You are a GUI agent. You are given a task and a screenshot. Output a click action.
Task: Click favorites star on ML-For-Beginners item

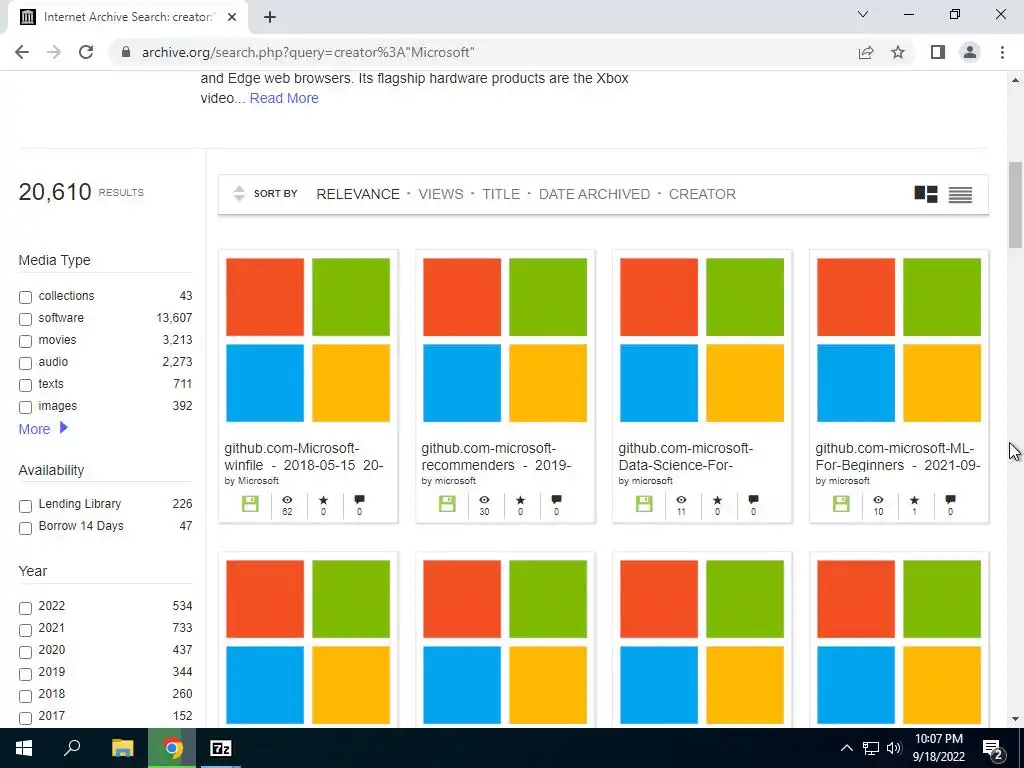click(914, 500)
